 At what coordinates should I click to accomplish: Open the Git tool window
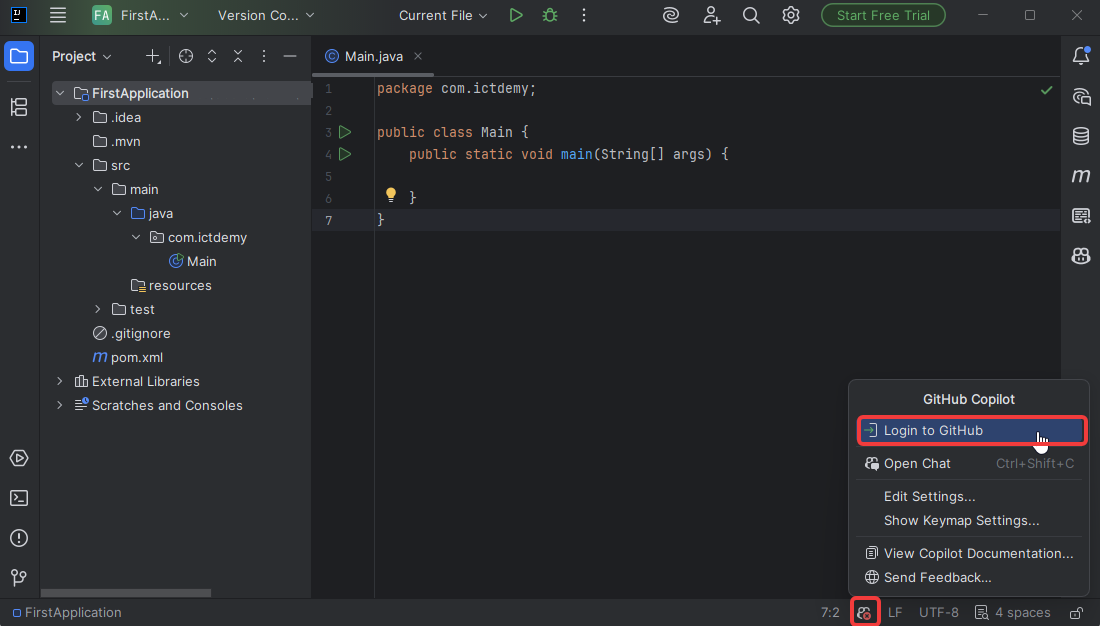19,578
